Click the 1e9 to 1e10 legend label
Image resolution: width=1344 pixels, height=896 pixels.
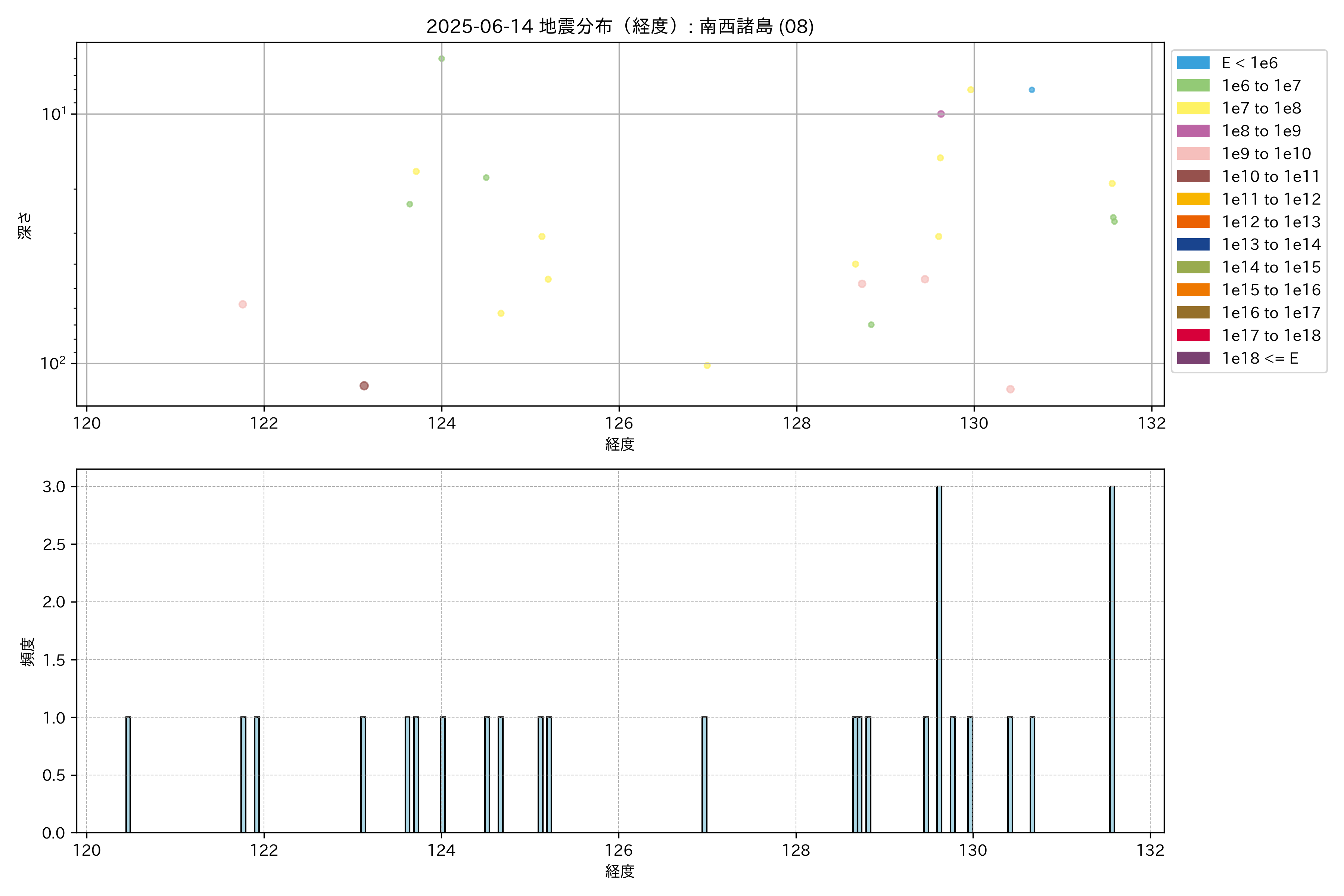pyautogui.click(x=1266, y=154)
